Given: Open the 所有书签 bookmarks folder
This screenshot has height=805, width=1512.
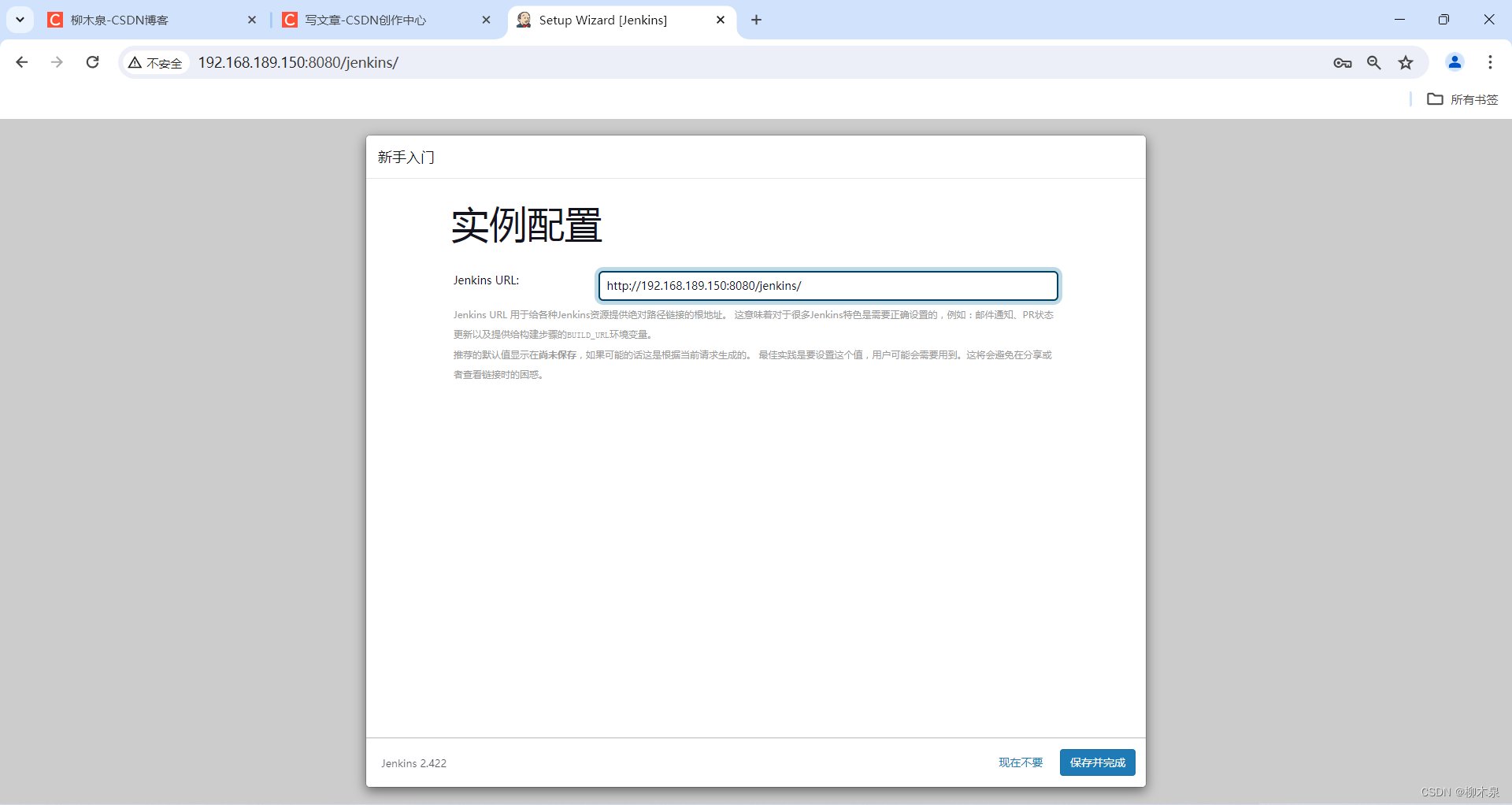Looking at the screenshot, I should [x=1462, y=99].
